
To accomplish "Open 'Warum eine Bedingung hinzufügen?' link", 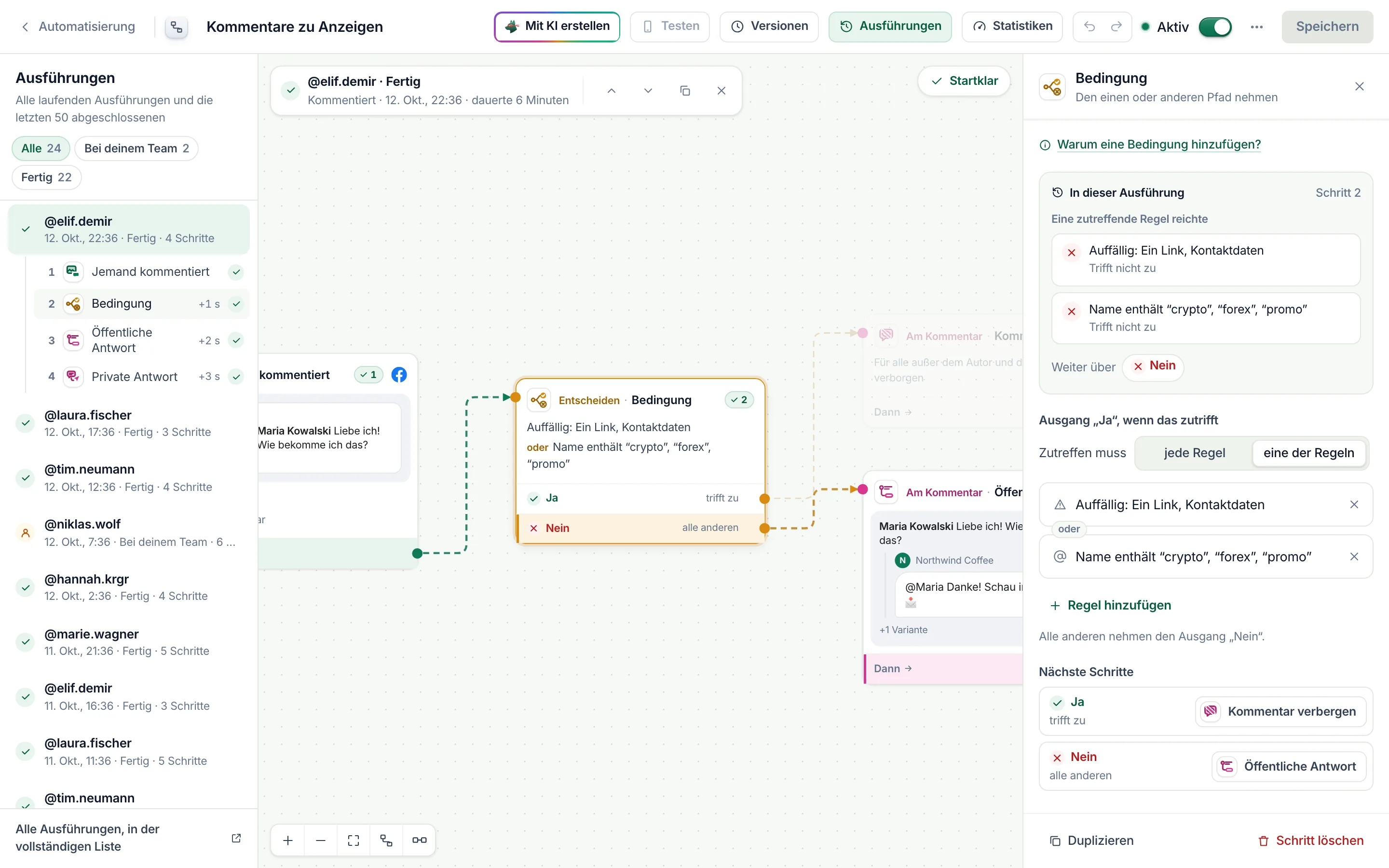I will coord(1158,145).
